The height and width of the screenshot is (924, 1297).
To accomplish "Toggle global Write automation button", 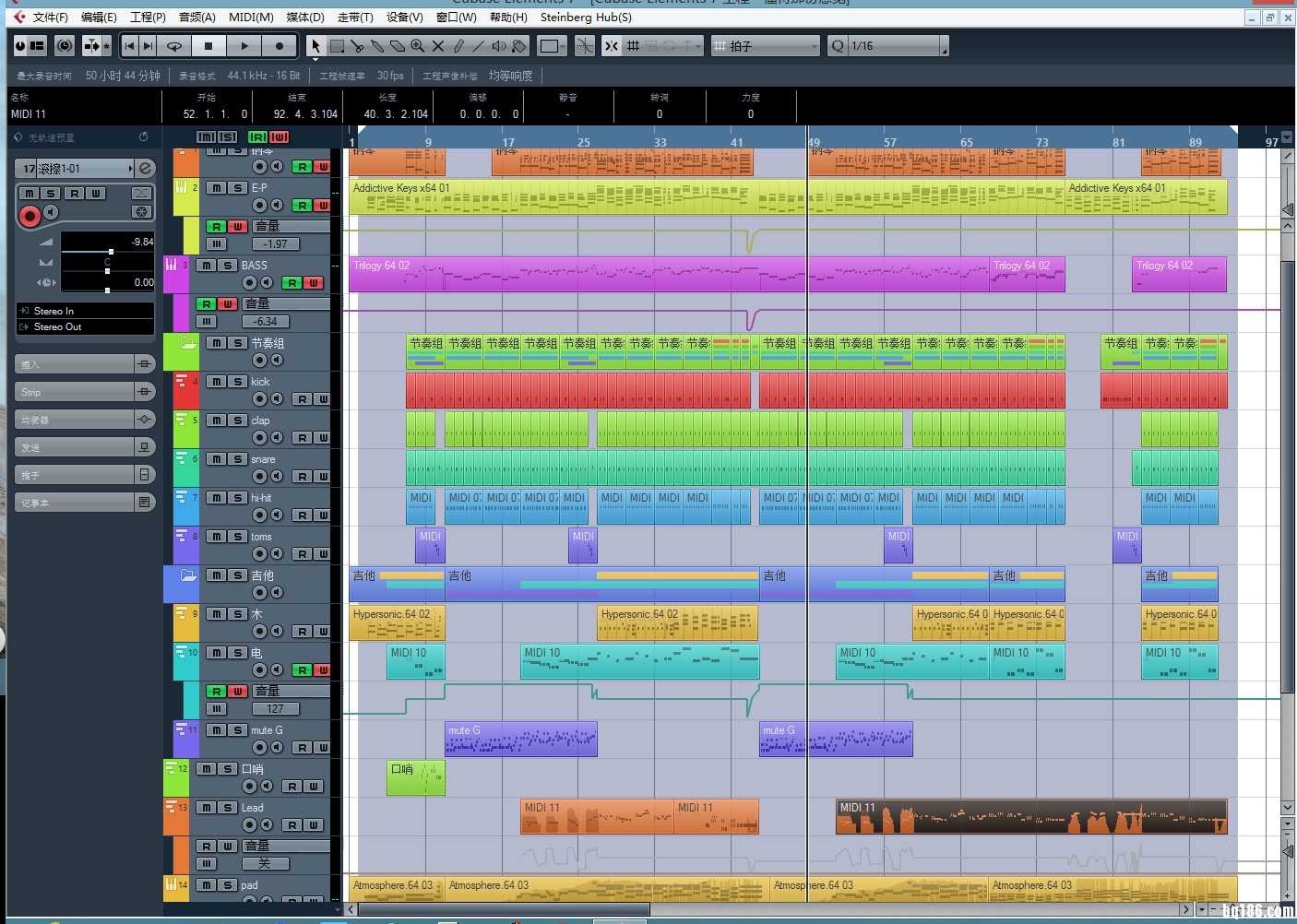I will [279, 137].
